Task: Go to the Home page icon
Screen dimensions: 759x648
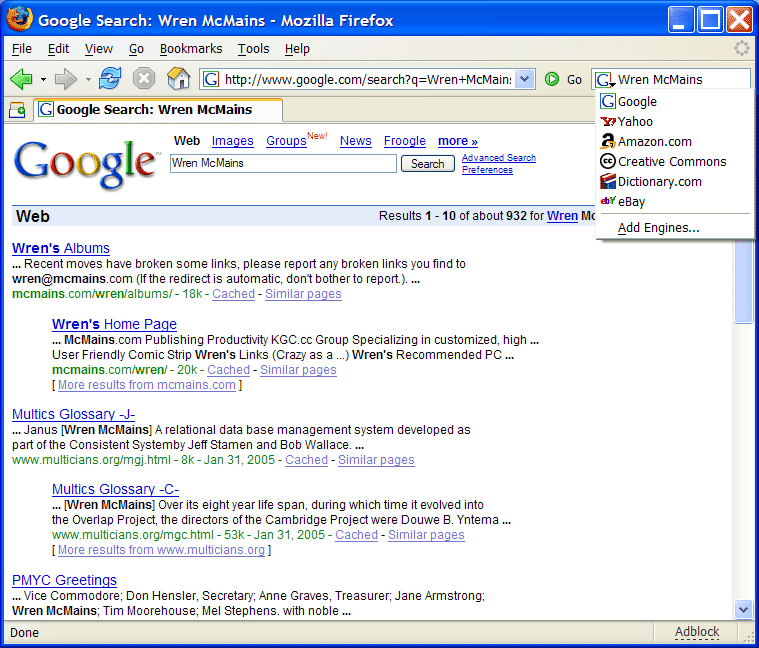Action: pos(178,78)
